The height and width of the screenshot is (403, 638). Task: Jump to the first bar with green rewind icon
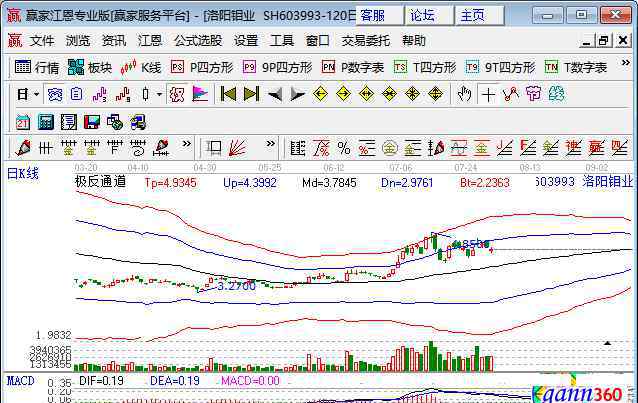pos(227,94)
